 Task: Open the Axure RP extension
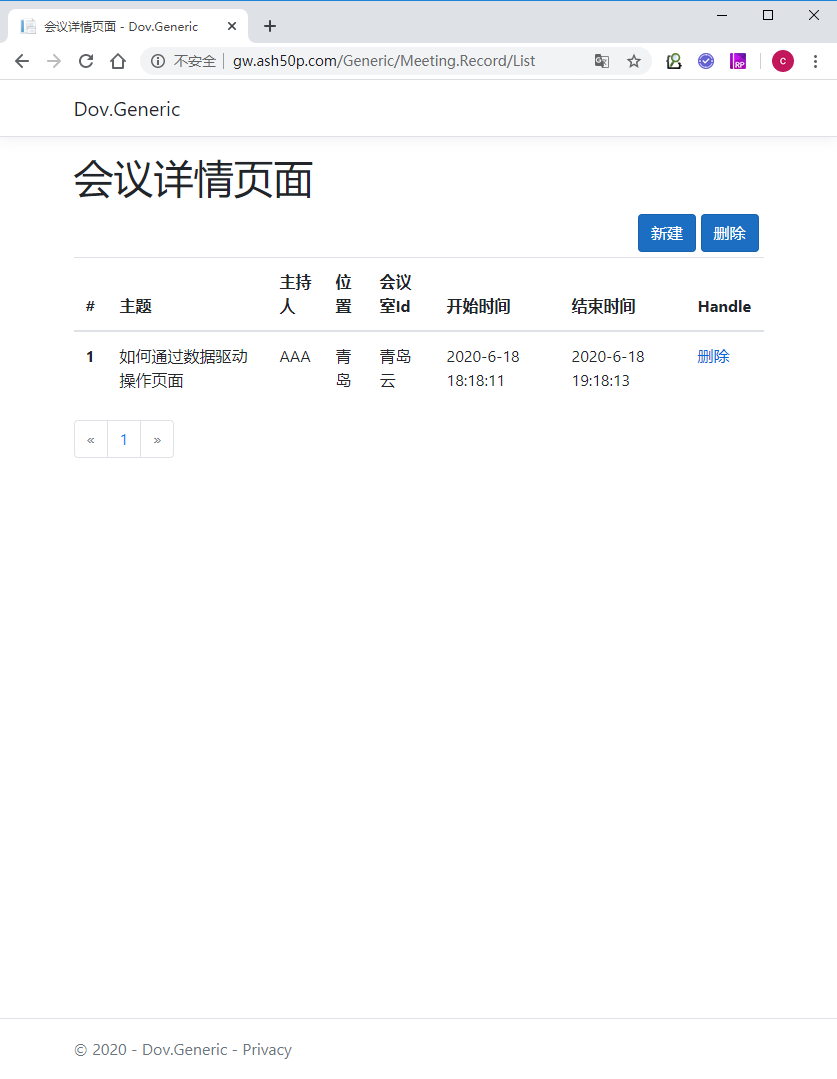(738, 61)
